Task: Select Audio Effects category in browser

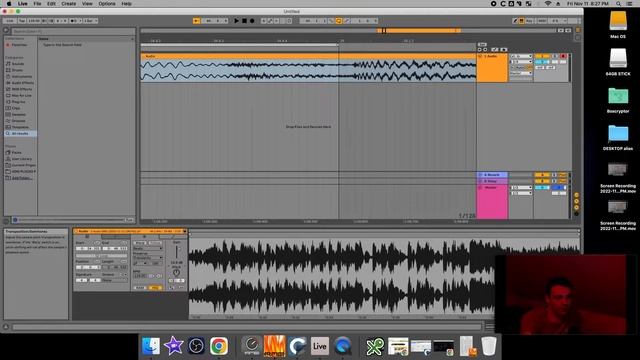Action: pos(22,83)
